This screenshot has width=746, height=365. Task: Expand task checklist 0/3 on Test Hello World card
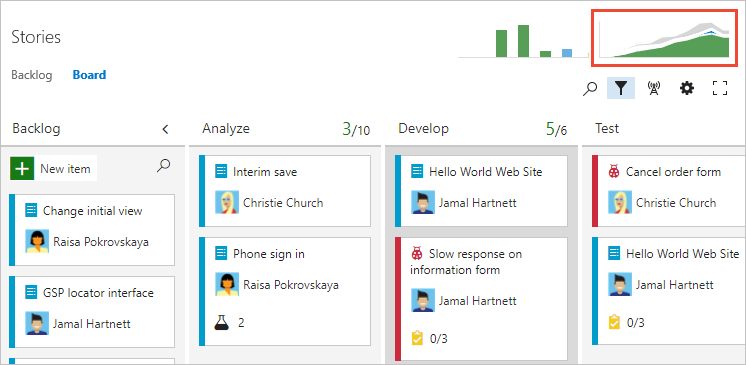(626, 322)
